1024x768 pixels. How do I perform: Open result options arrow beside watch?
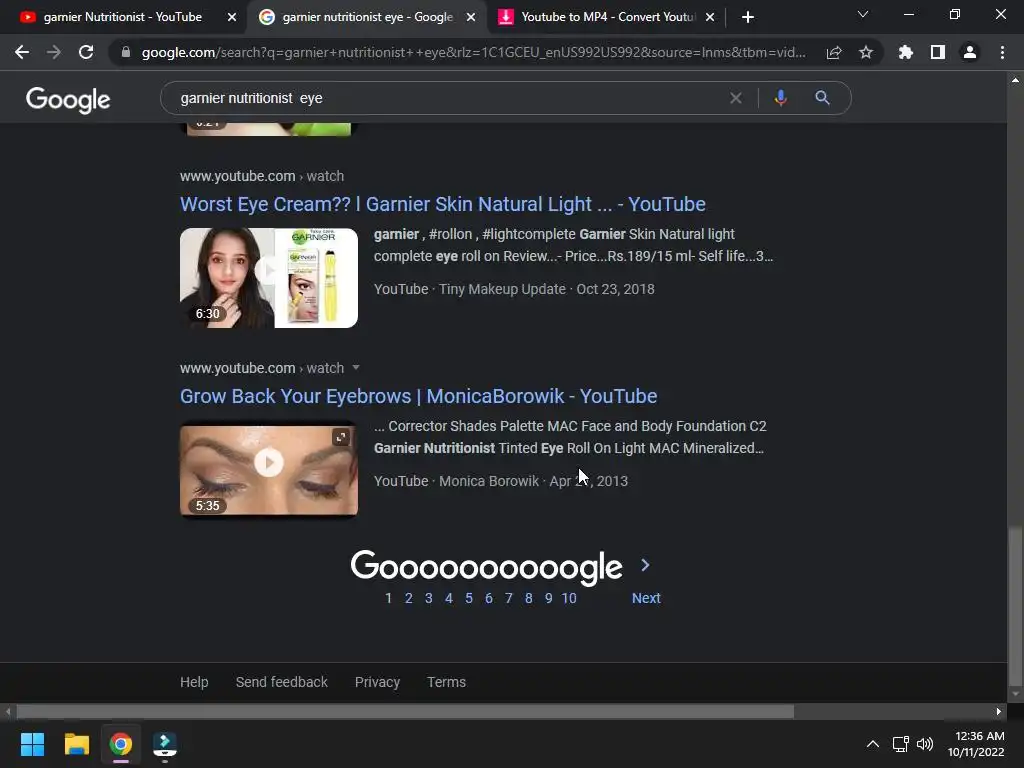pos(356,368)
